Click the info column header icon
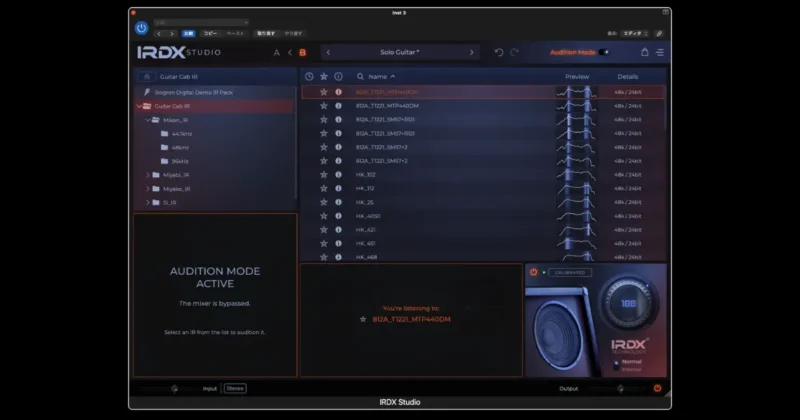Viewport: 800px width, 420px height. click(x=338, y=77)
